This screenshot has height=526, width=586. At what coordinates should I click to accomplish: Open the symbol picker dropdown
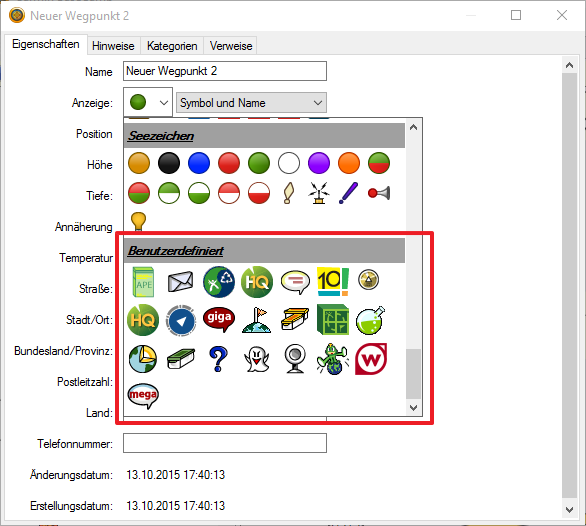(x=148, y=102)
